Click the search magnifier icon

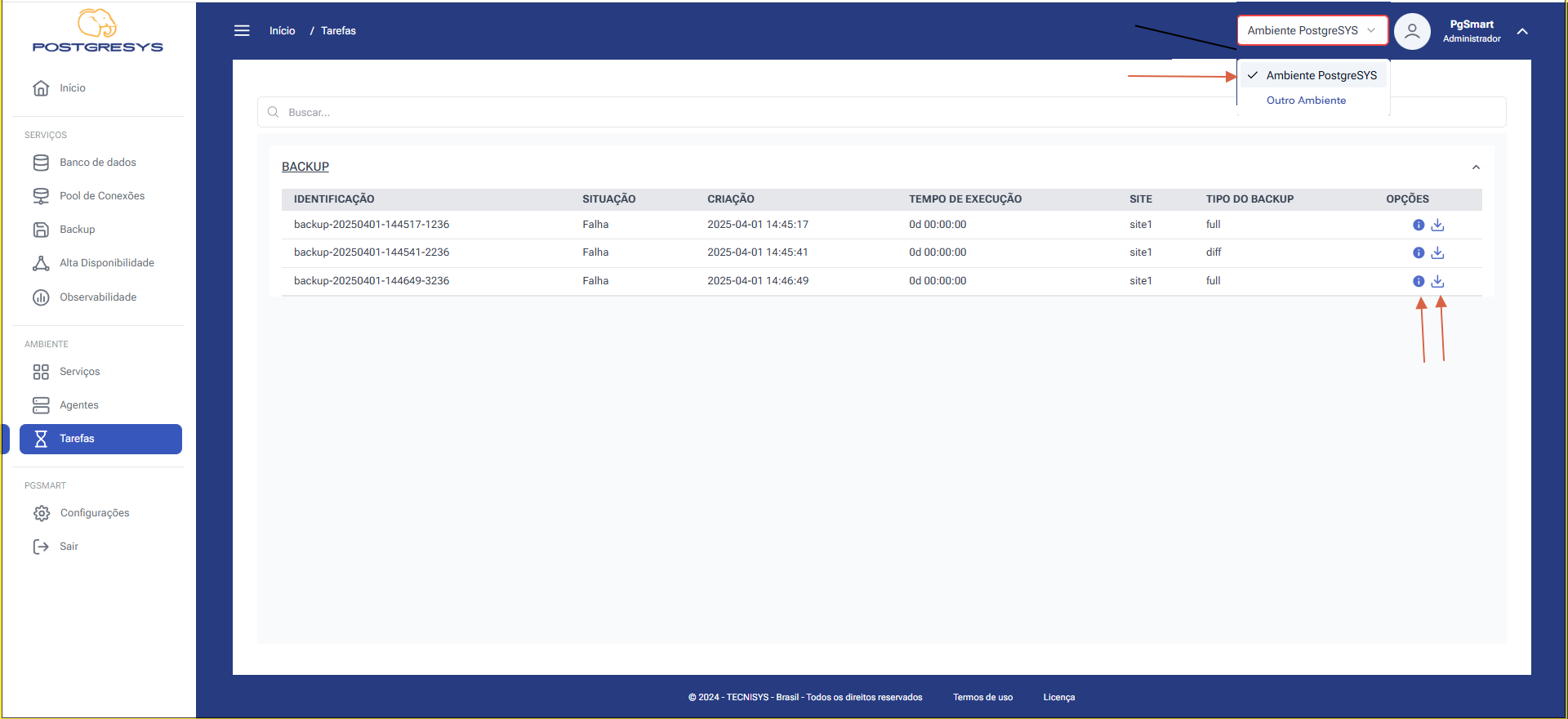[274, 112]
